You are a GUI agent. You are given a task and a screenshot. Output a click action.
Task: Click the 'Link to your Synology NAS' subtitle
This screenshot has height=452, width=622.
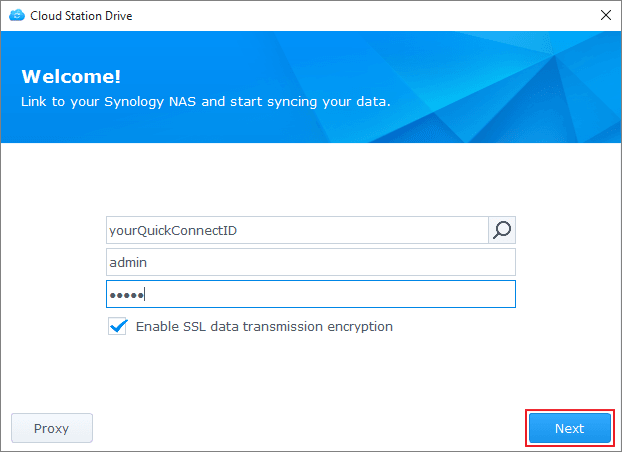pyautogui.click(x=206, y=101)
